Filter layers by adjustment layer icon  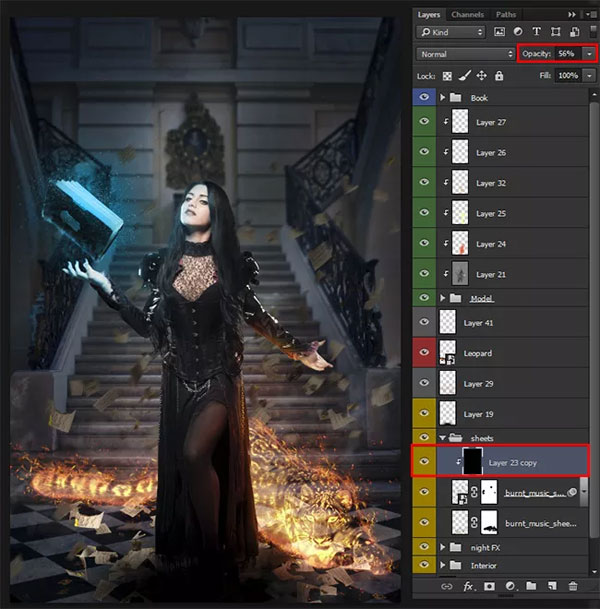pos(518,32)
